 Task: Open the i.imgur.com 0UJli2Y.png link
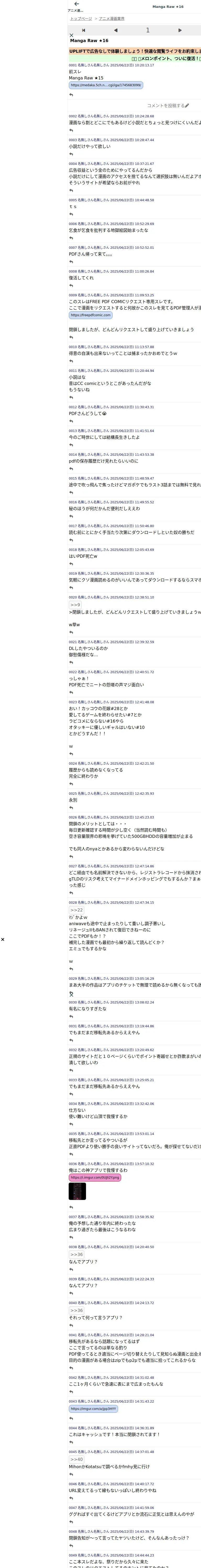pos(95,1177)
